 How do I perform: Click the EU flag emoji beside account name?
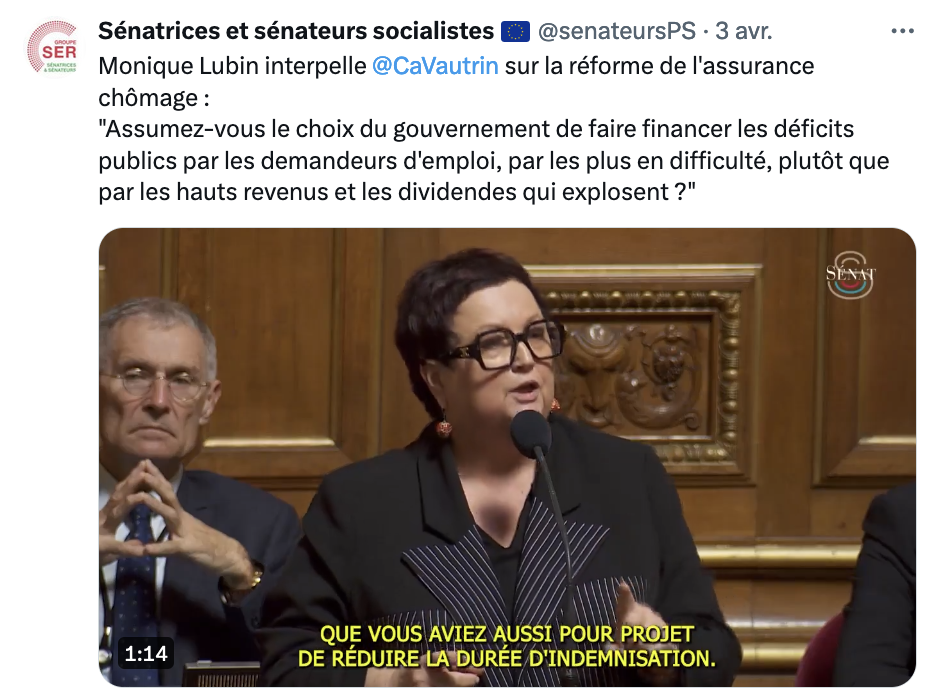(516, 32)
